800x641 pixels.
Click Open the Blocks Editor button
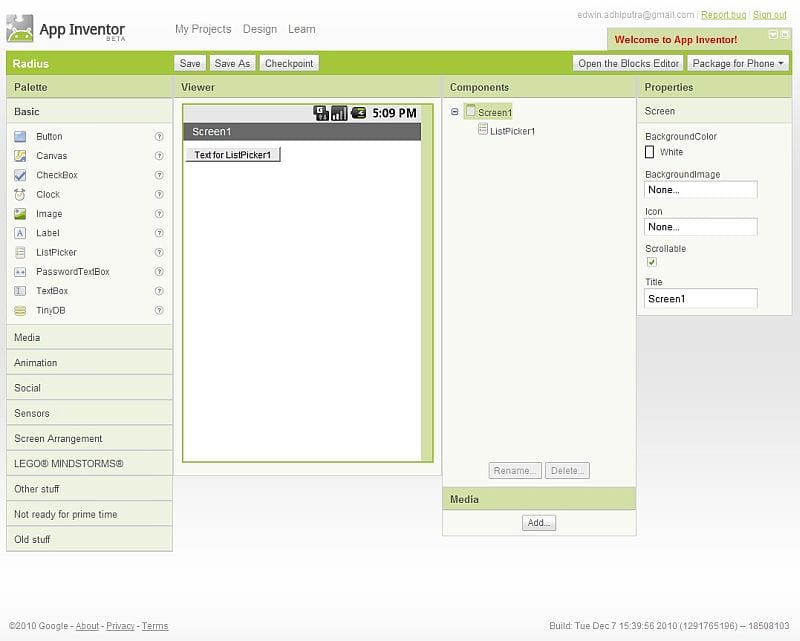[x=628, y=63]
